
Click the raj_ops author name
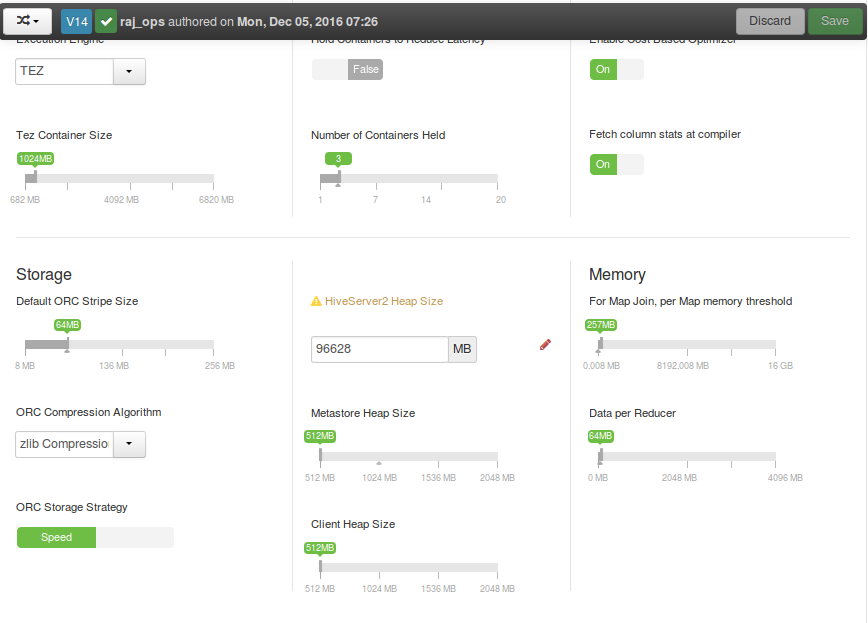point(142,22)
